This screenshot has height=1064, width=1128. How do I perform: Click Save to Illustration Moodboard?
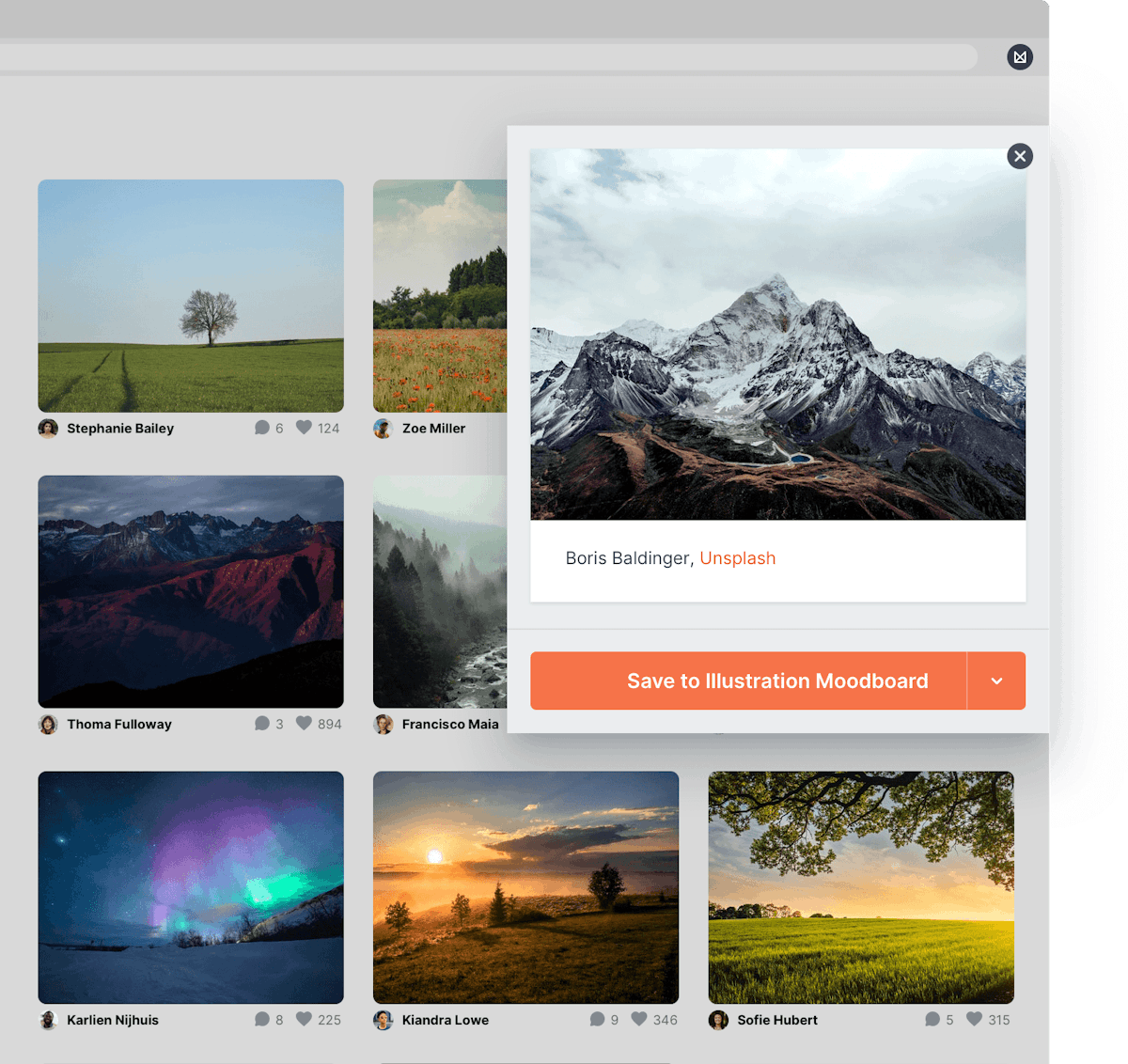point(778,681)
